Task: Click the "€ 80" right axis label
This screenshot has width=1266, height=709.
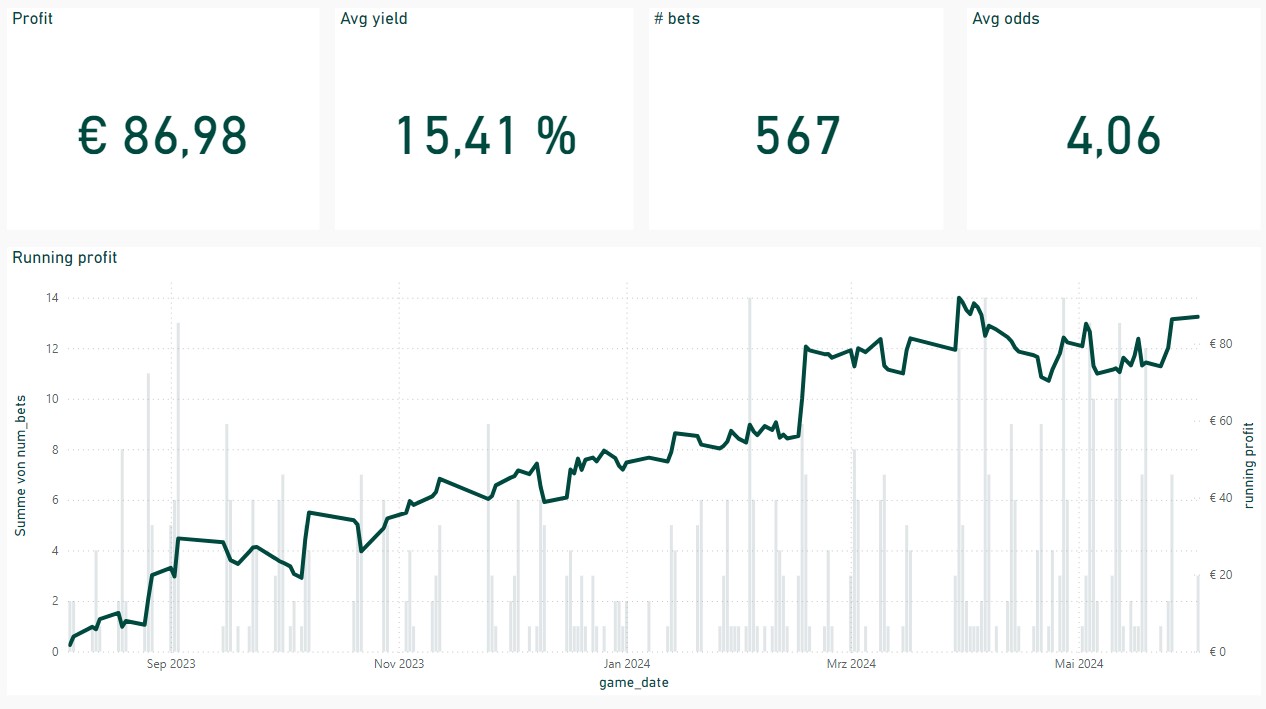Action: tap(1224, 344)
